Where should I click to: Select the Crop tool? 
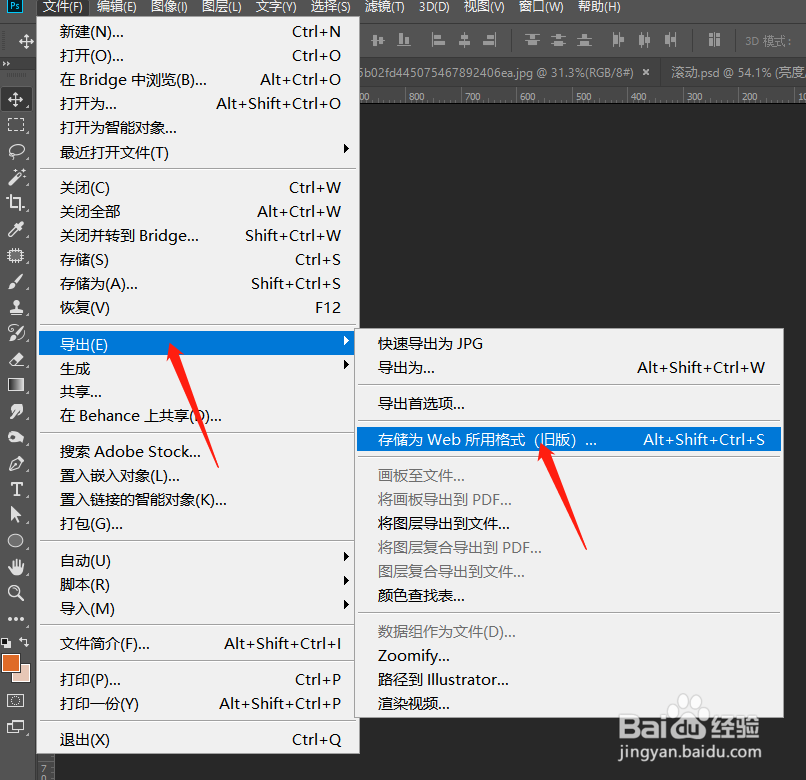click(x=15, y=200)
